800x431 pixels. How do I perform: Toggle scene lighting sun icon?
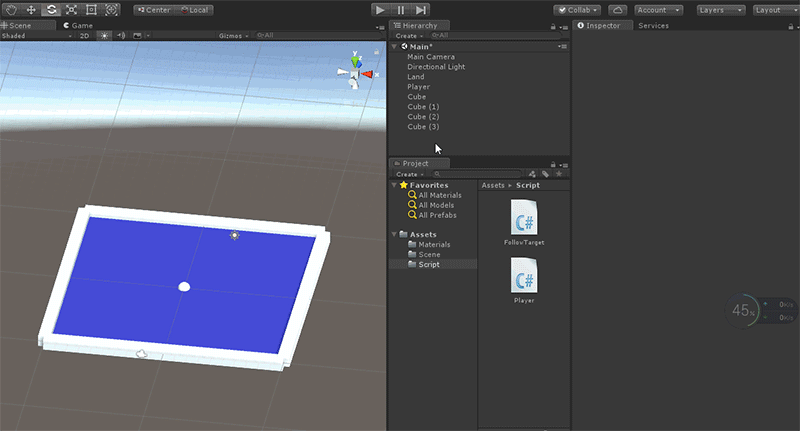(104, 36)
